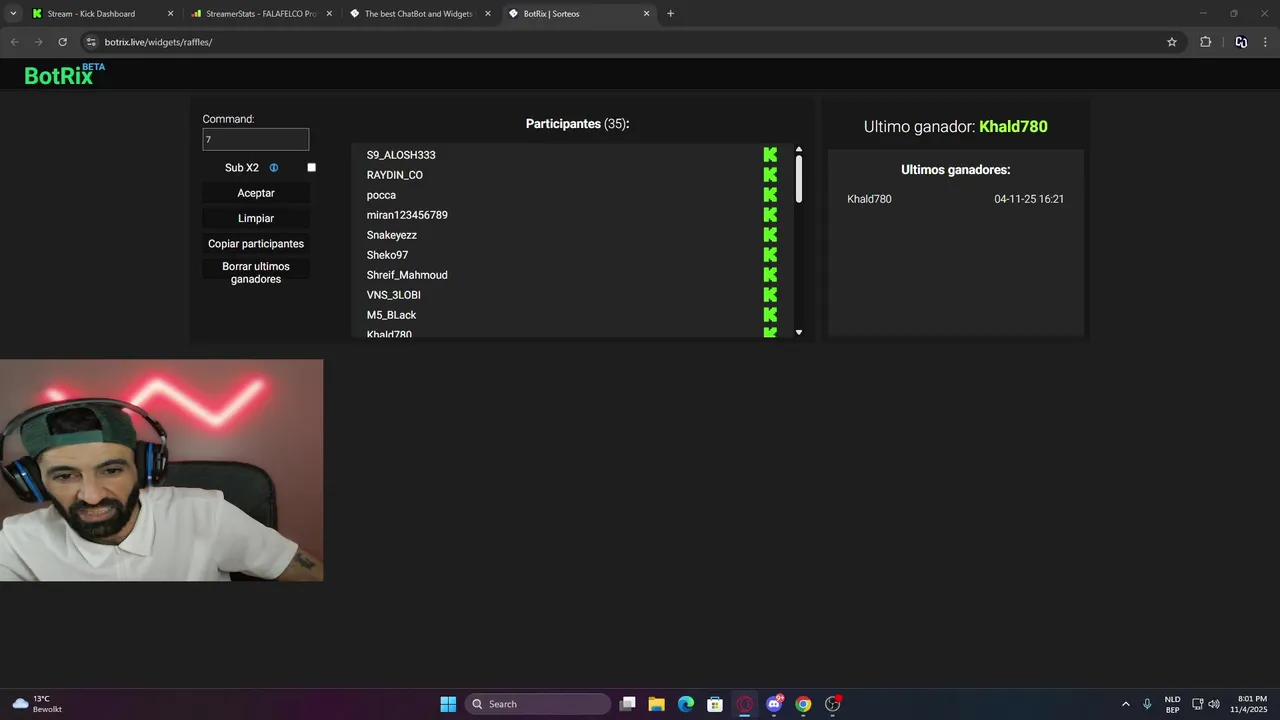Click the address bar URL
This screenshot has width=1280, height=720.
[158, 42]
